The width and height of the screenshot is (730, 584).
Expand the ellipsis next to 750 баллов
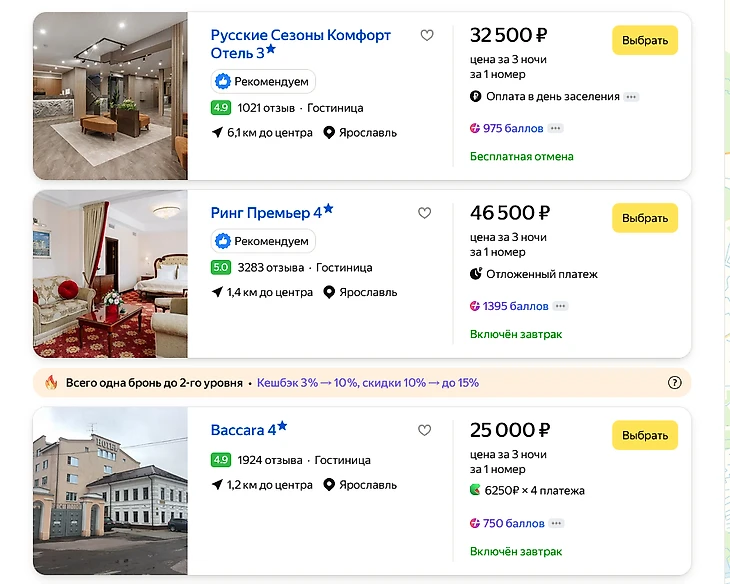[556, 523]
